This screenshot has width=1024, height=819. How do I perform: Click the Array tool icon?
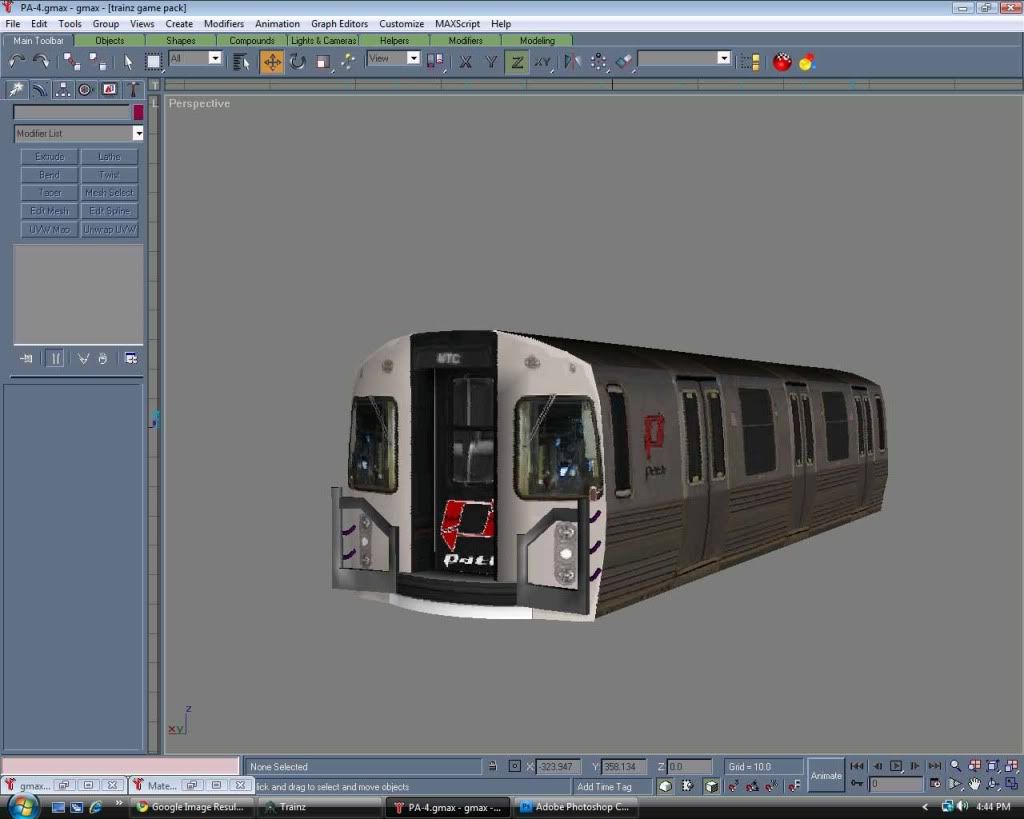598,62
